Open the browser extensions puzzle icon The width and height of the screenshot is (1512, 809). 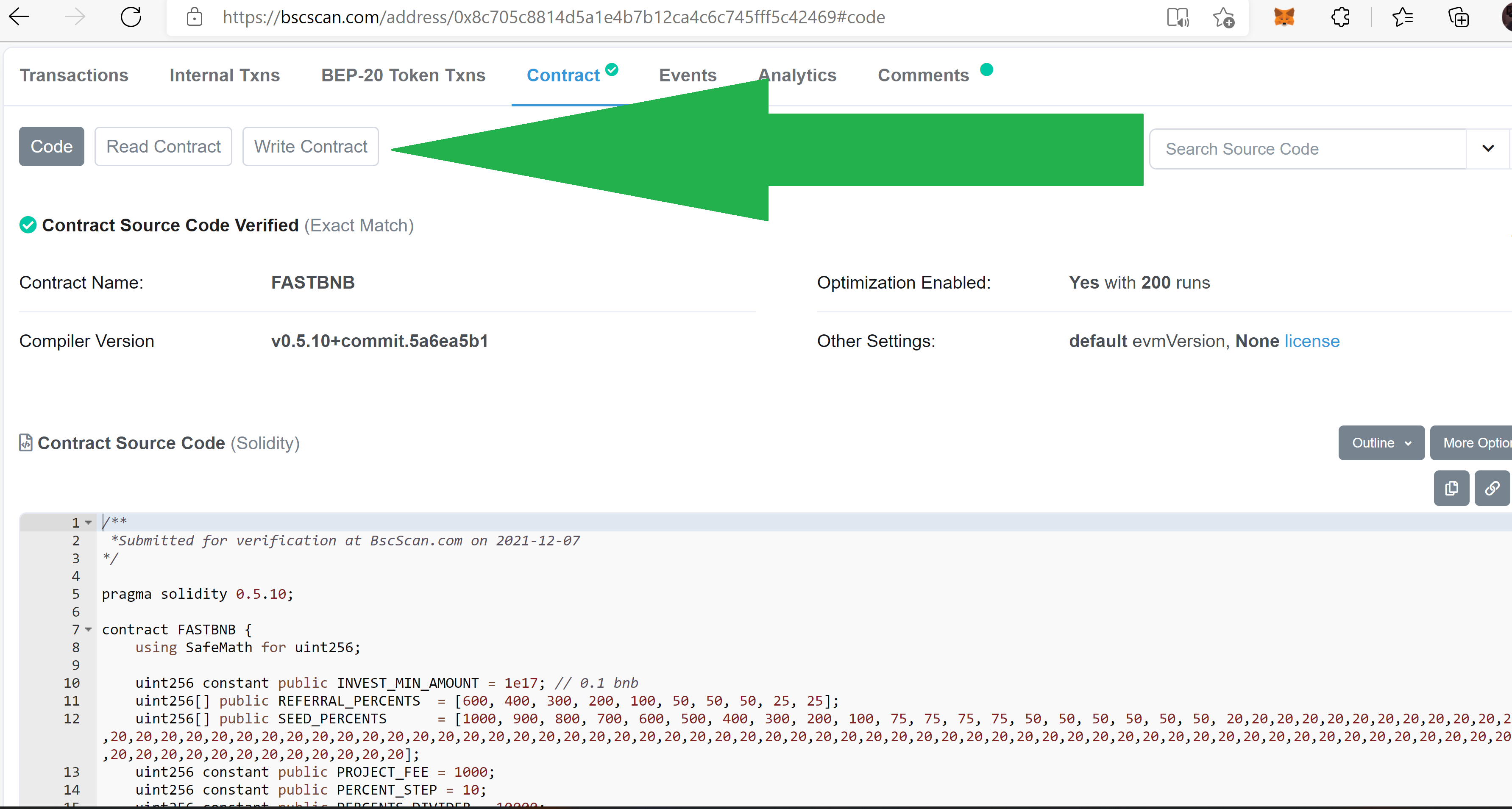click(x=1341, y=17)
